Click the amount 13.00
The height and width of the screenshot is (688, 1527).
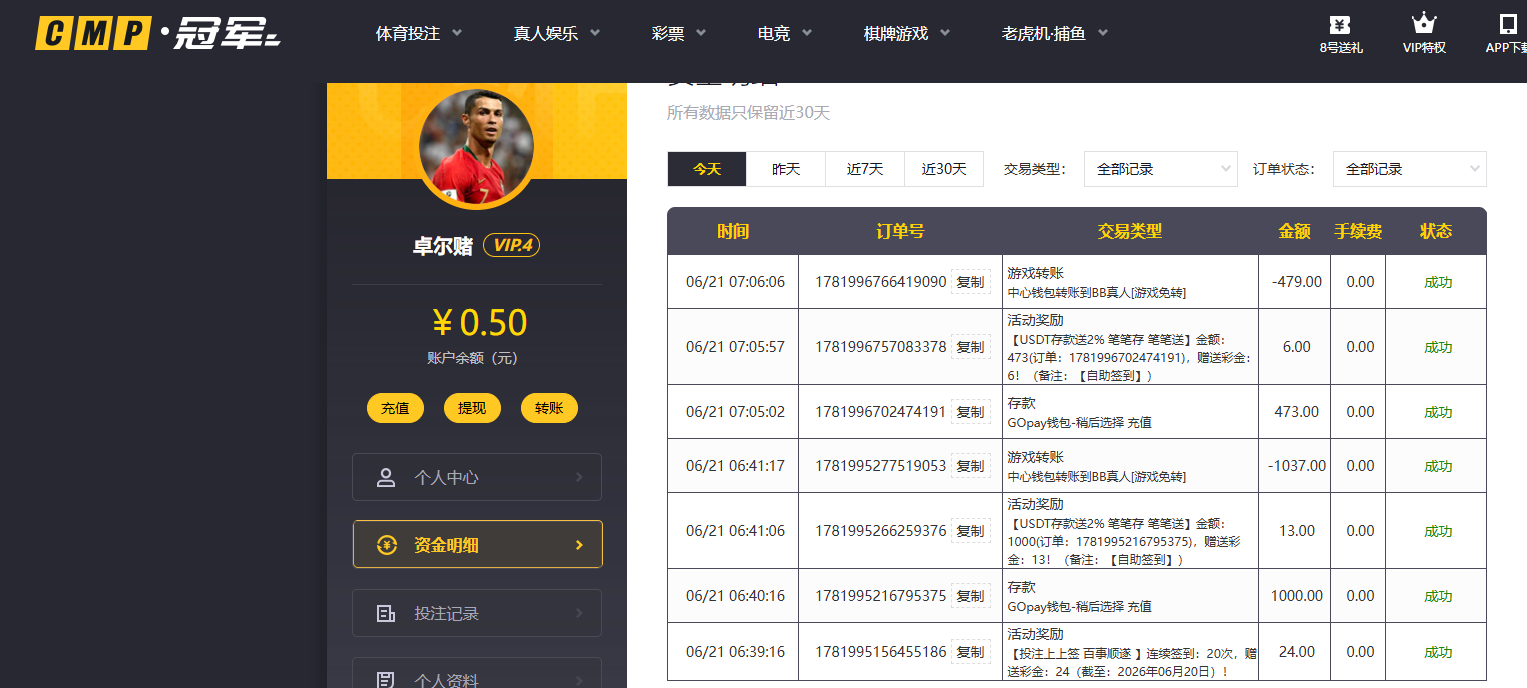1297,531
